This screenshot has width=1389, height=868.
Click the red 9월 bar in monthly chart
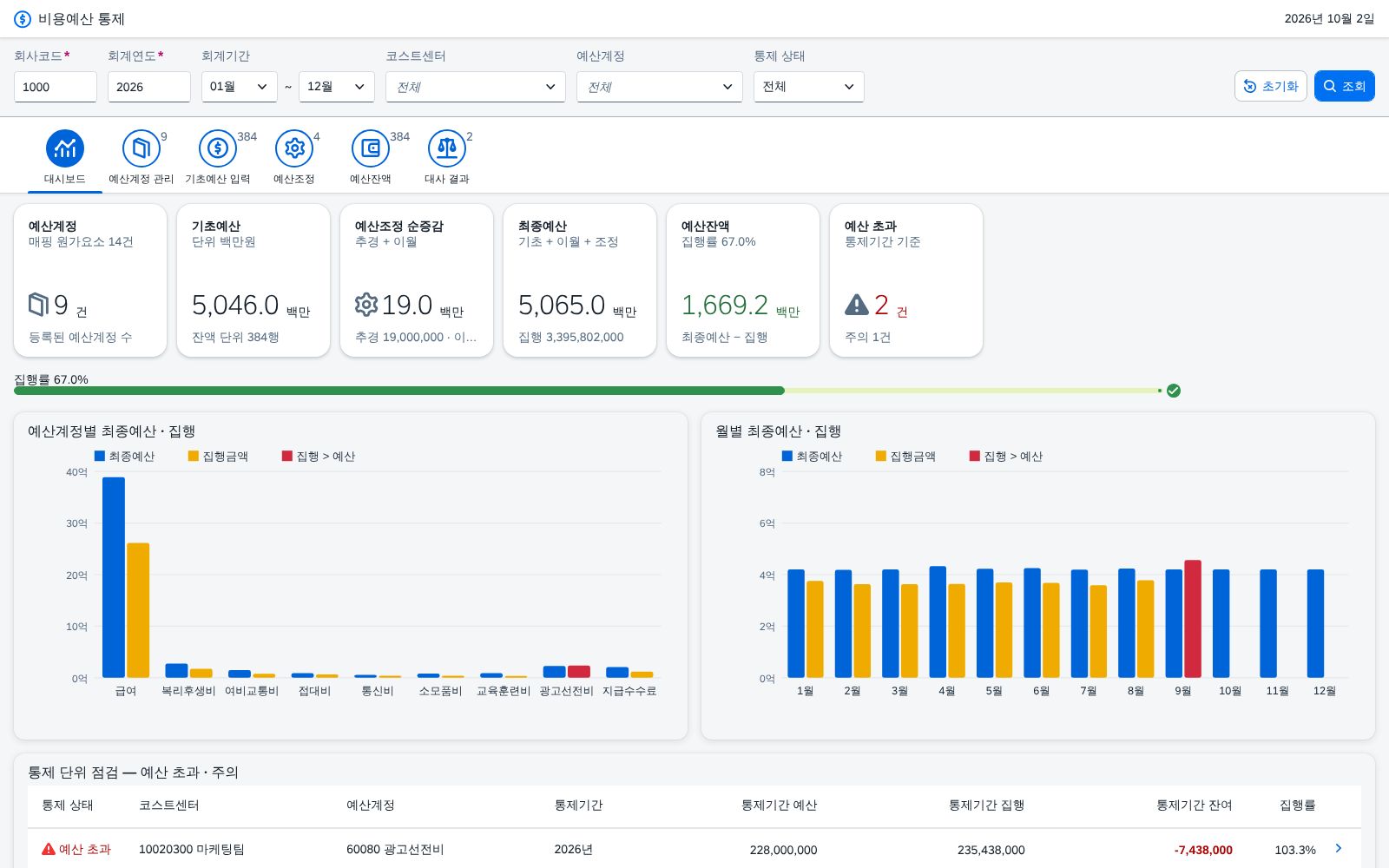tap(1193, 619)
